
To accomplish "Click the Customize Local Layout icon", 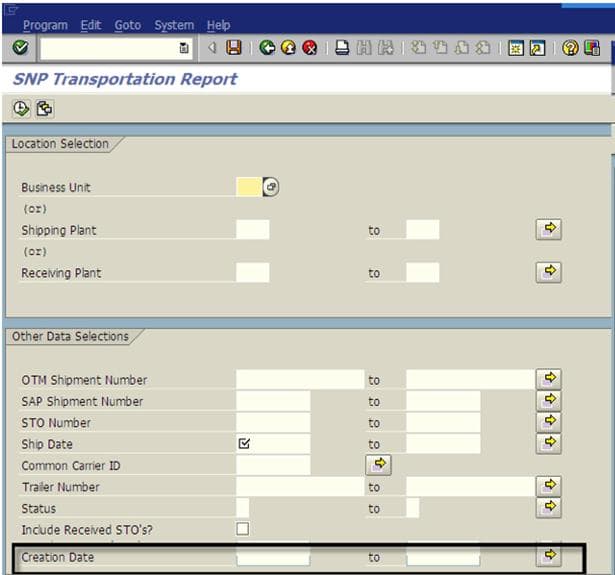I will coord(591,48).
